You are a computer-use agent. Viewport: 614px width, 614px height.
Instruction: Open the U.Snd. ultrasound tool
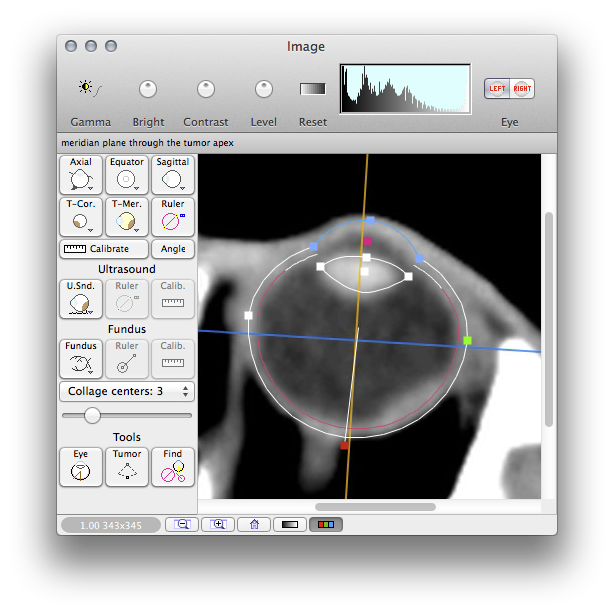(81, 298)
